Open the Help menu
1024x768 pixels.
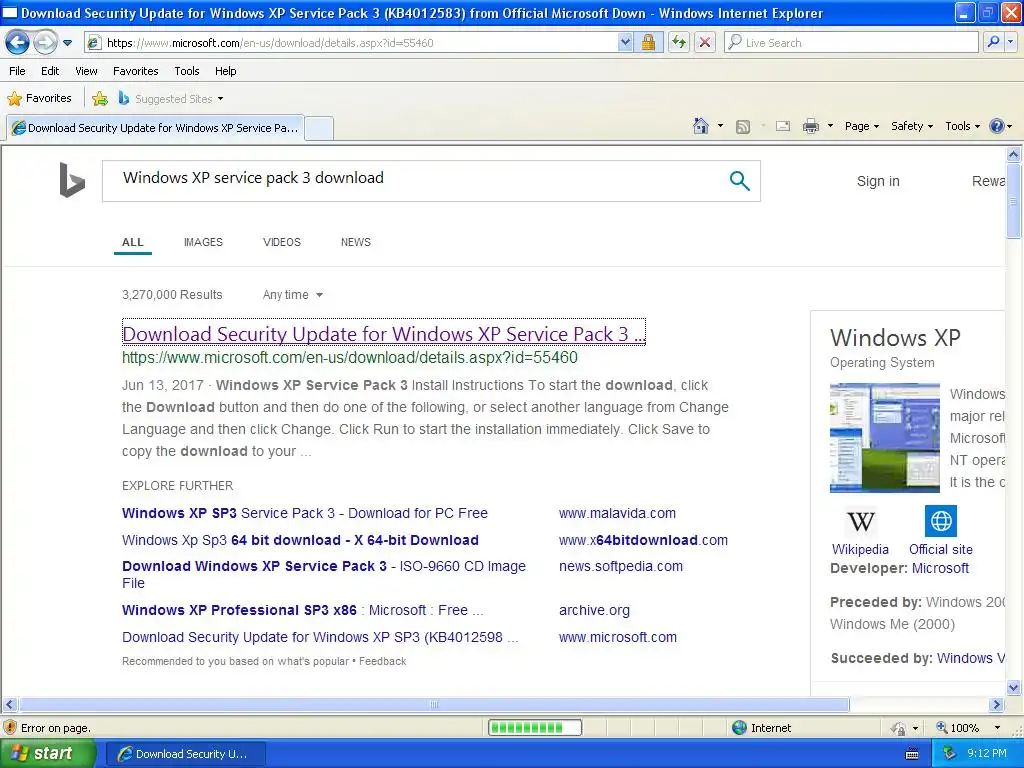pyautogui.click(x=225, y=71)
